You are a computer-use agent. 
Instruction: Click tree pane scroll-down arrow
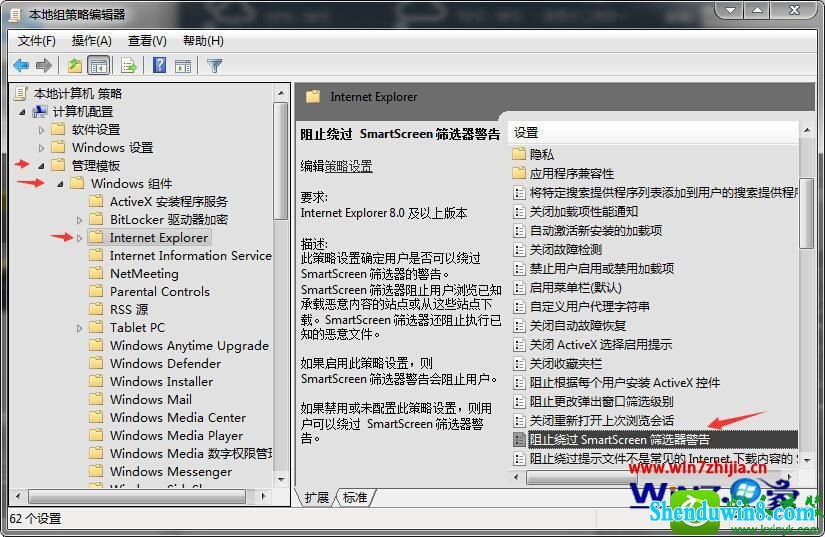point(281,479)
